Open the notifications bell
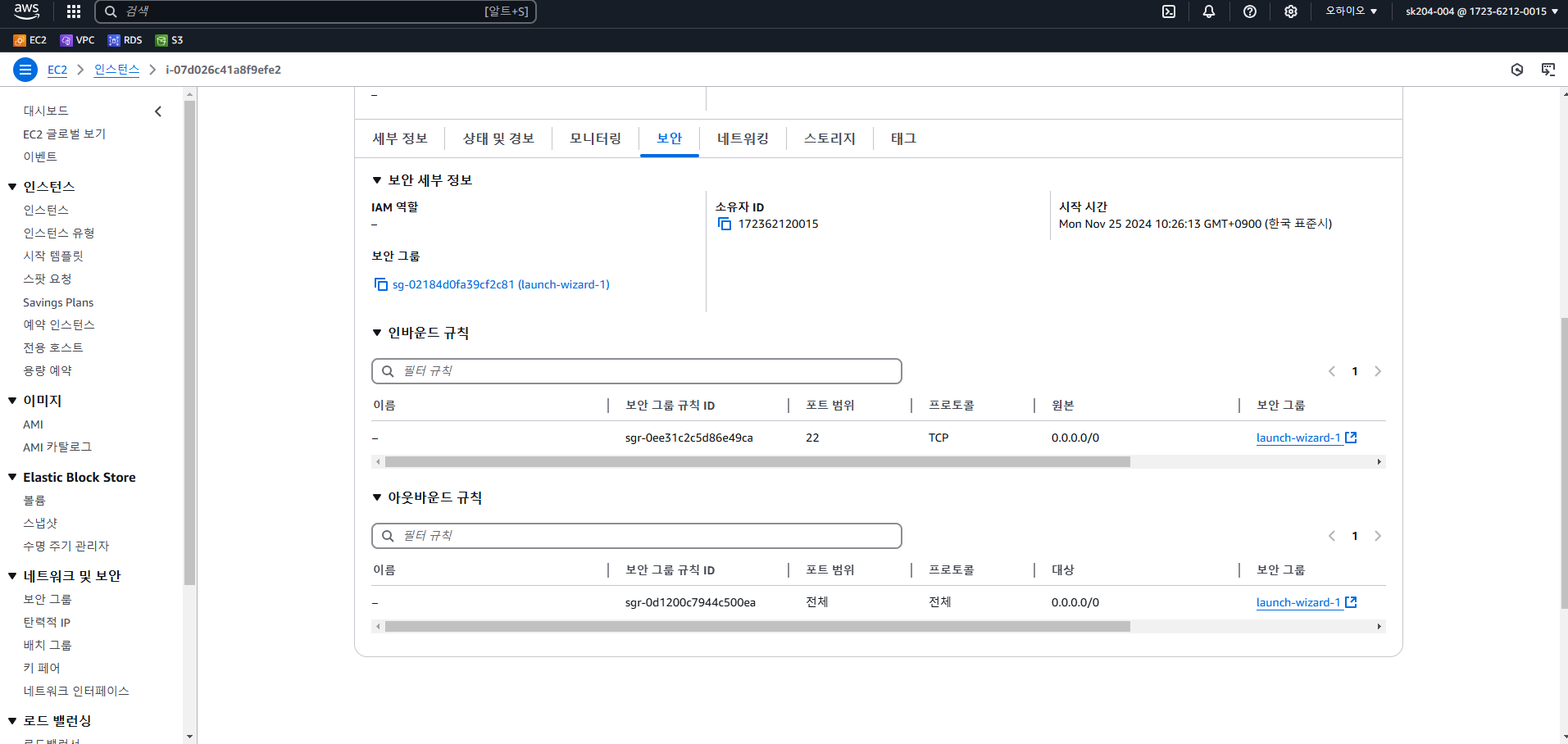Viewport: 1568px width, 744px height. click(x=1209, y=11)
